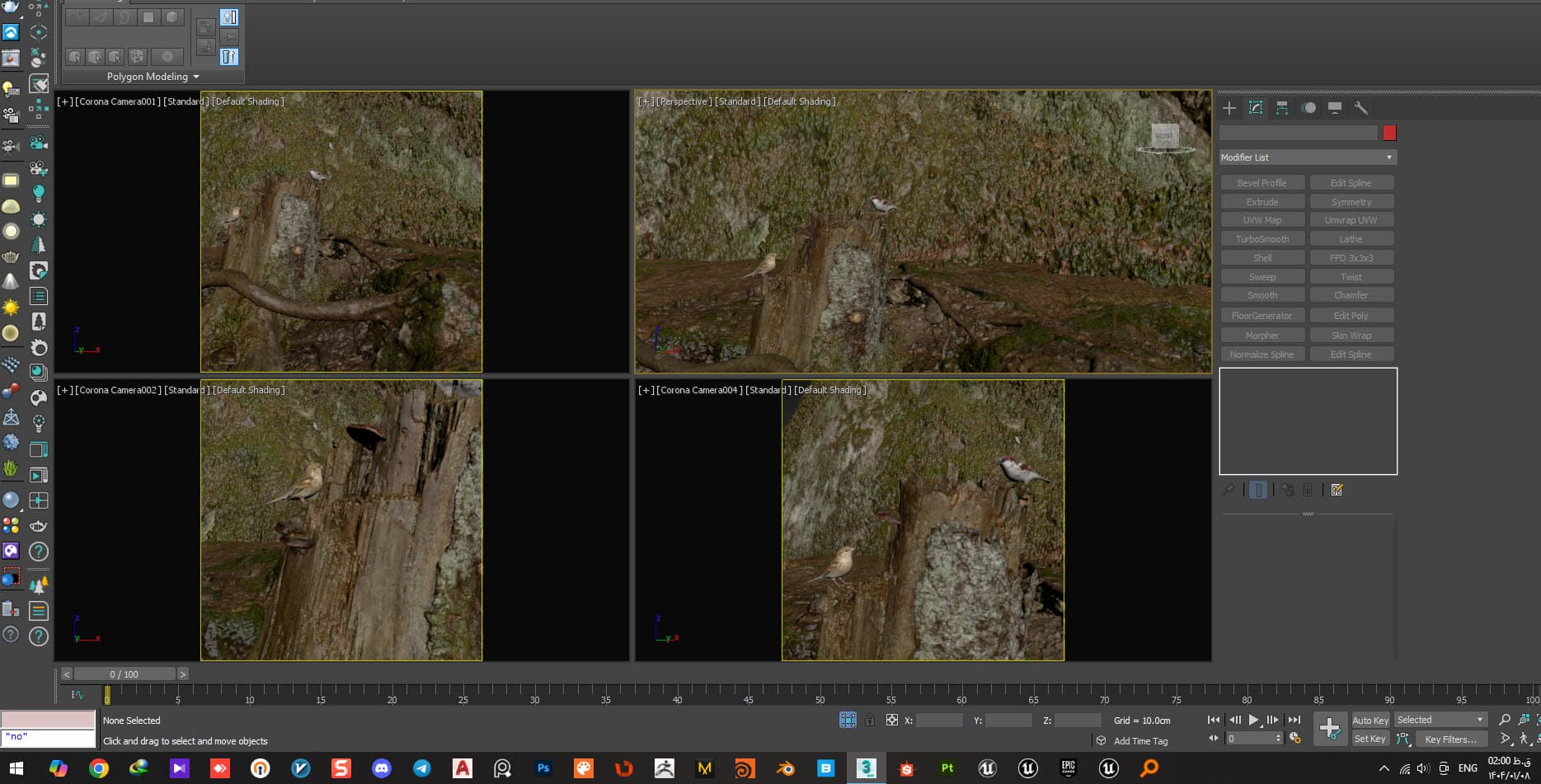Toggle Absolute/Offset transform type-in mode
1541x784 pixels.
click(x=892, y=720)
